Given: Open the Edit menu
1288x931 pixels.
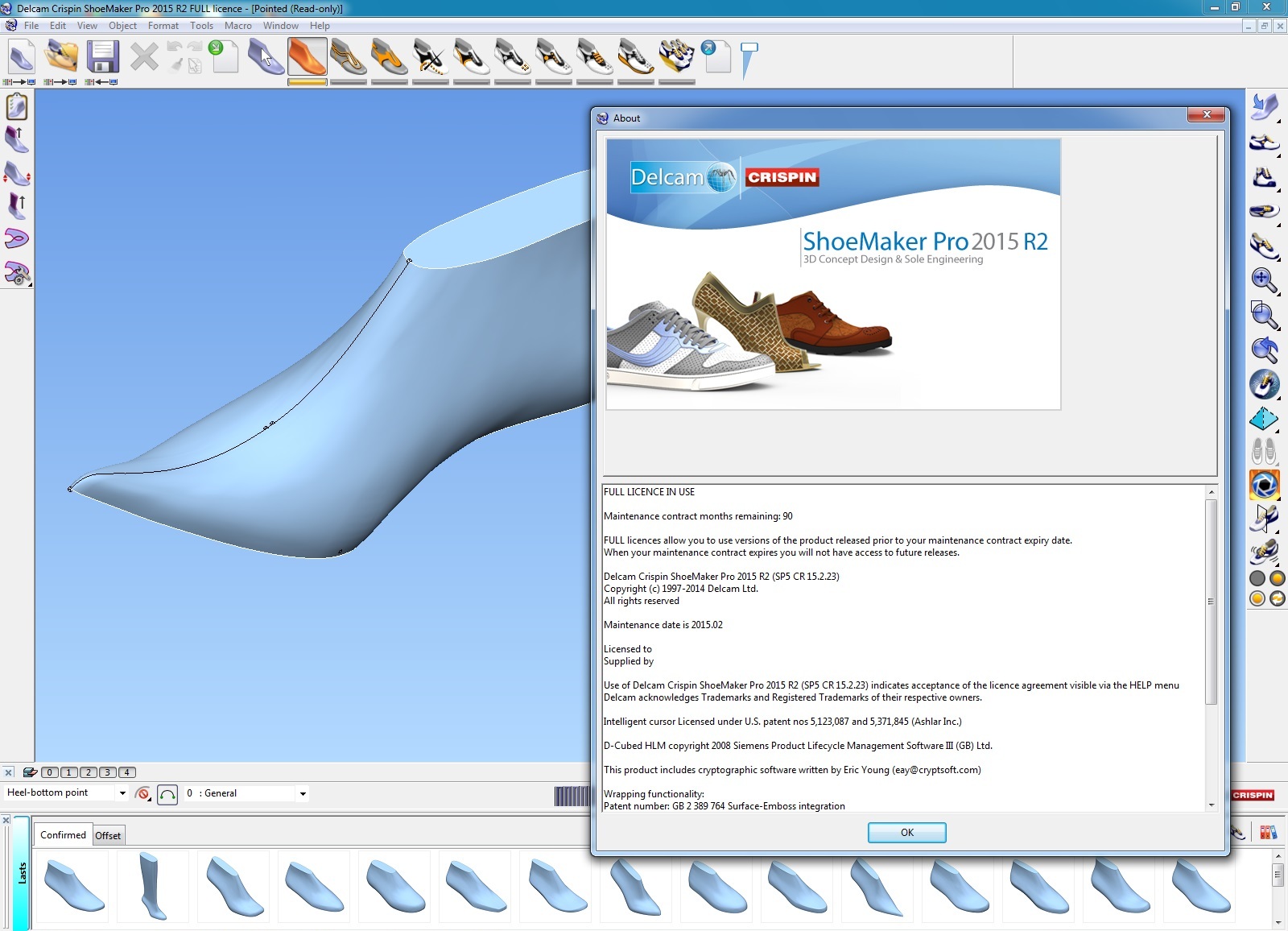Looking at the screenshot, I should tap(58, 26).
